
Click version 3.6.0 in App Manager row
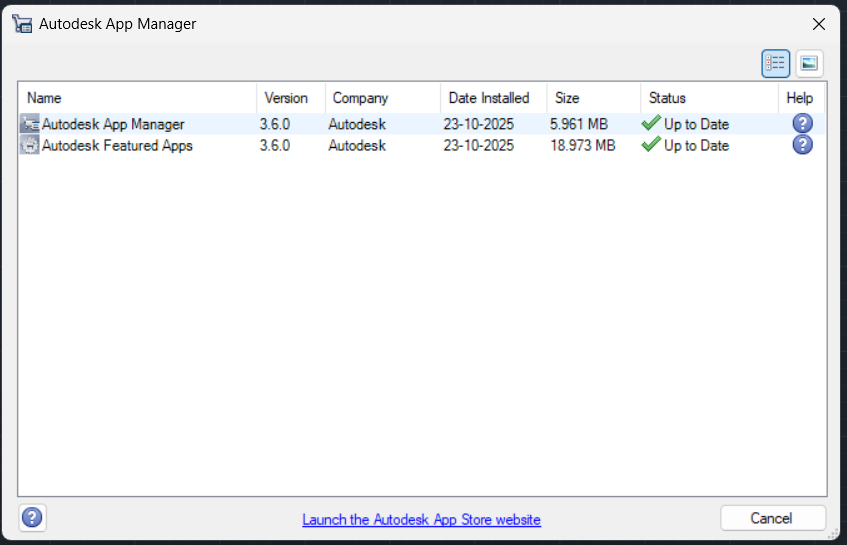(x=274, y=124)
